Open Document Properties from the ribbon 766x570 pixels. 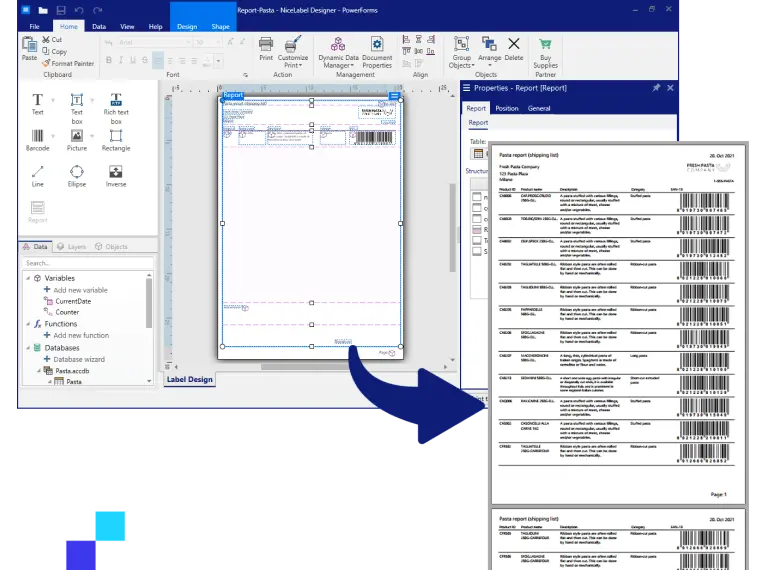click(377, 50)
